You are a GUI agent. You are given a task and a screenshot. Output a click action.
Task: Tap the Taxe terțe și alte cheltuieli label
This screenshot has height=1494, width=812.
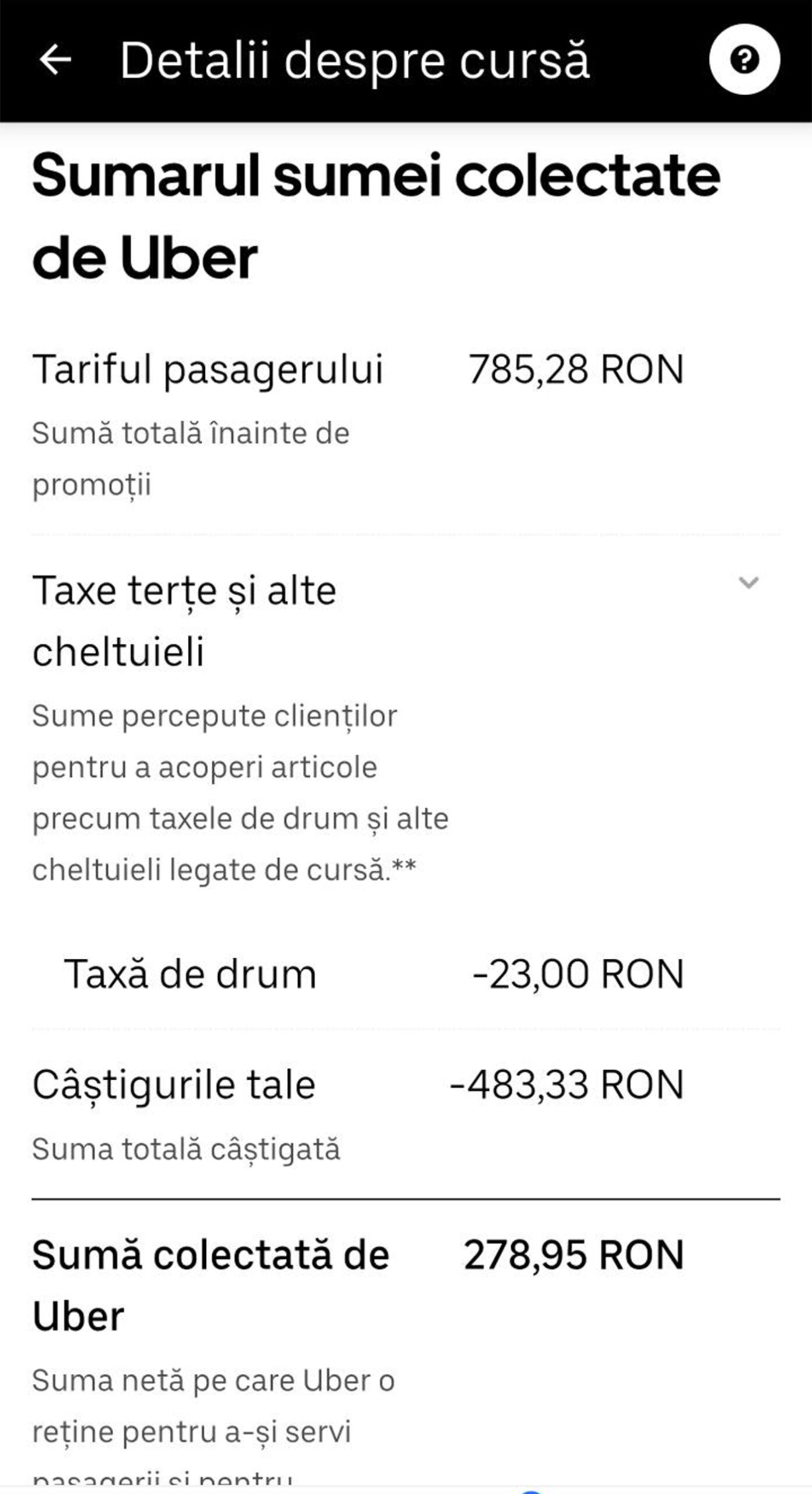point(184,621)
